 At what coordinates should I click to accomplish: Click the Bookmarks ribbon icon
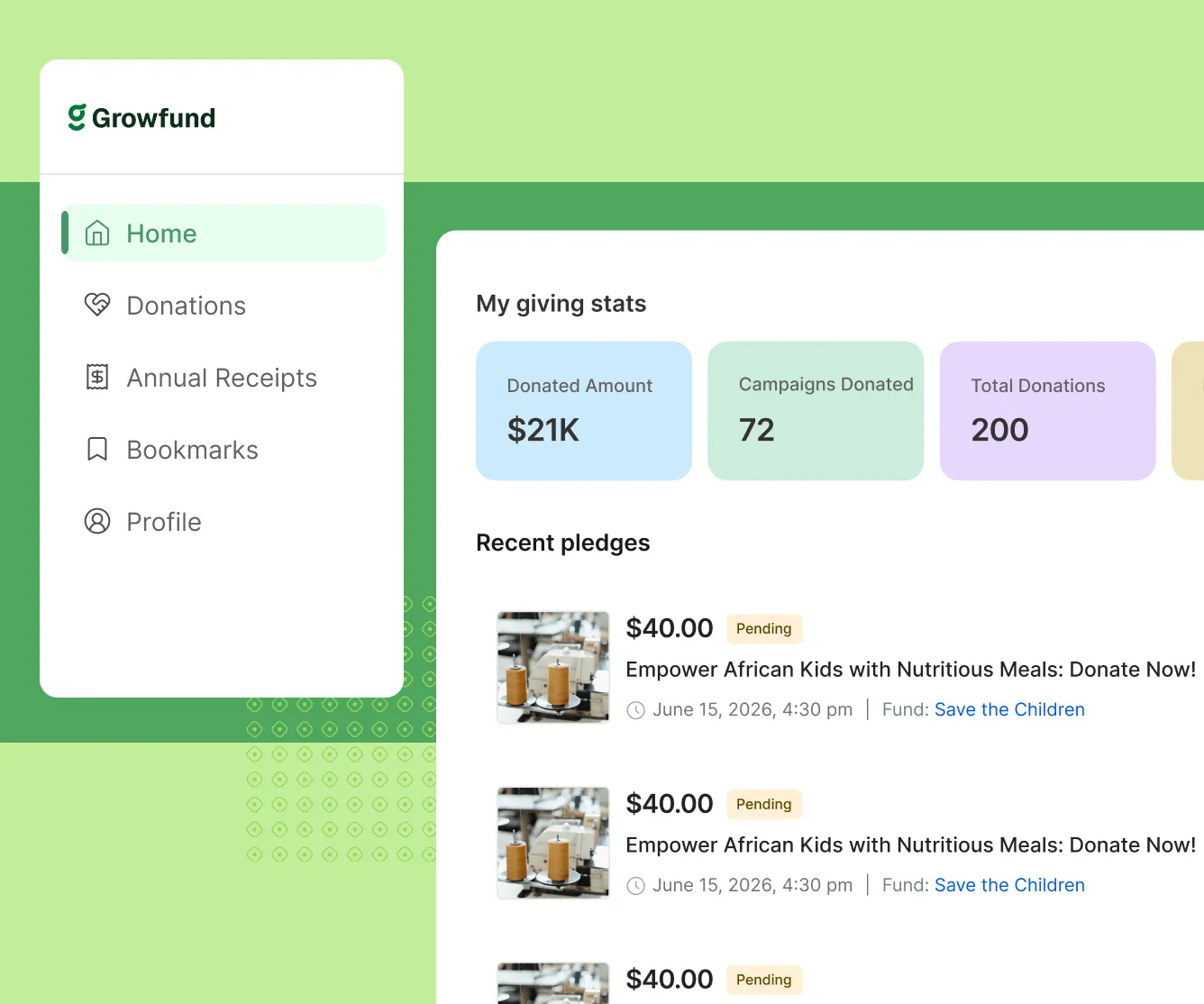pos(97,450)
